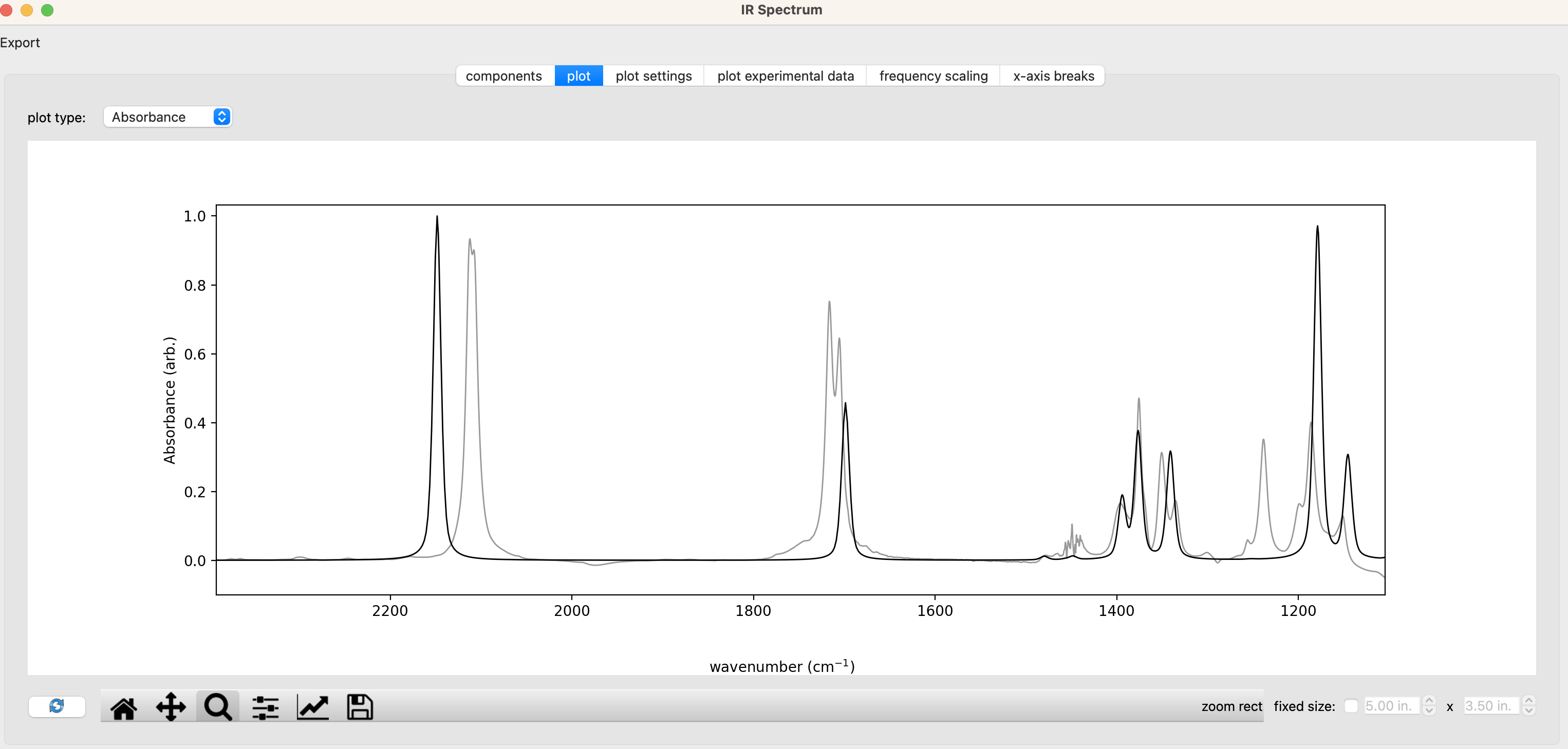Click the 5.00 in. width field

point(1391,706)
